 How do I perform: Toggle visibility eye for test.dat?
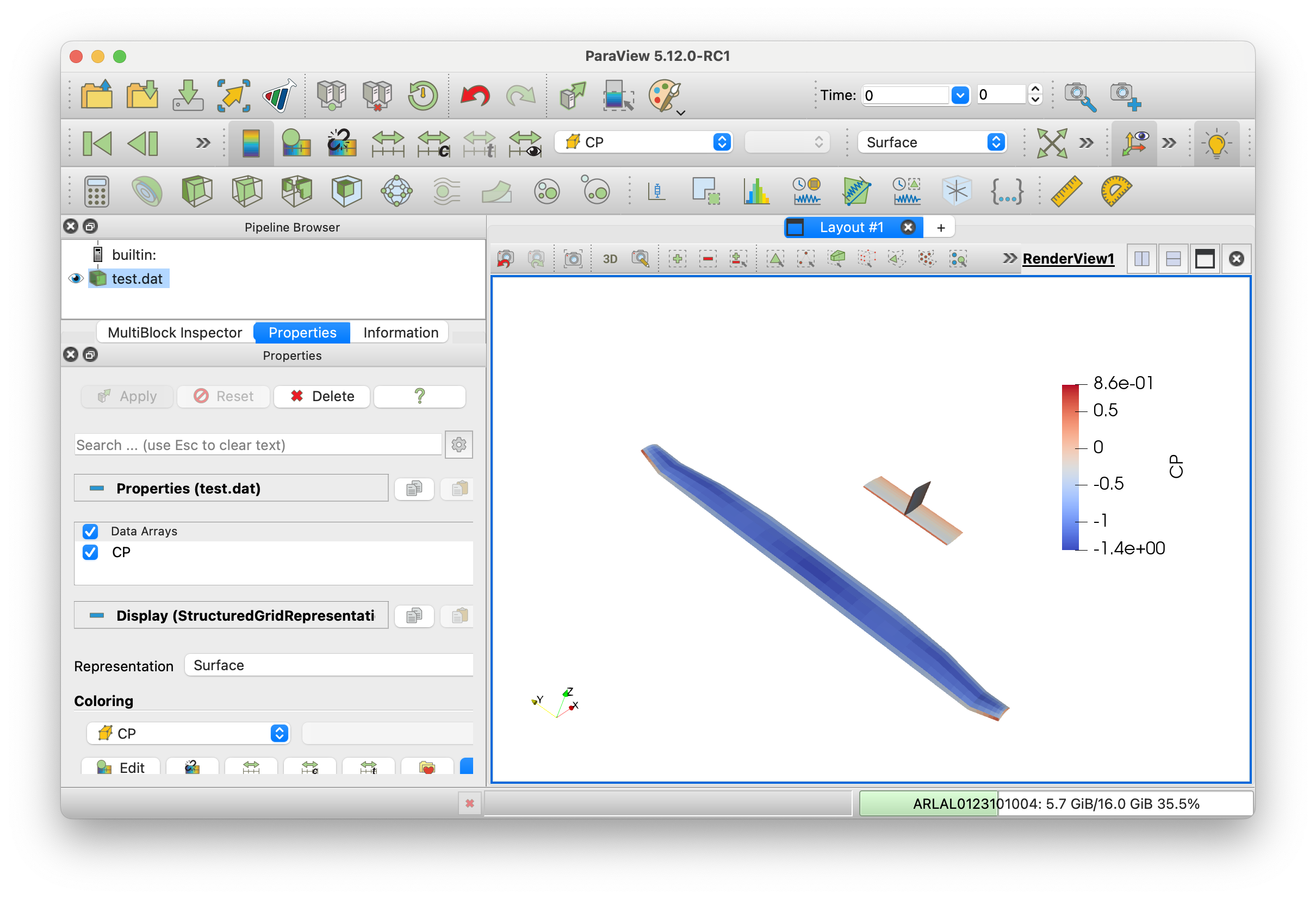(75, 278)
